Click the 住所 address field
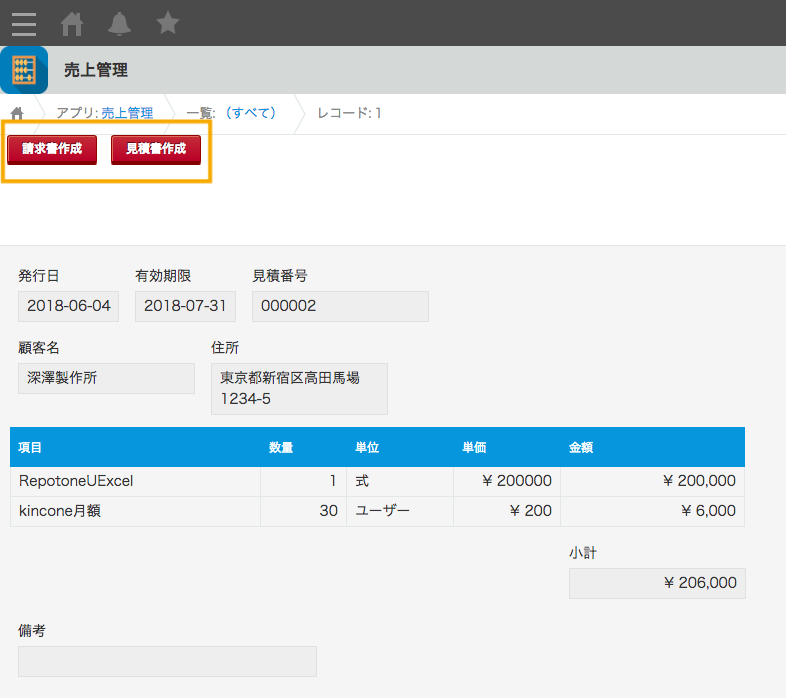This screenshot has width=786, height=698. [x=299, y=389]
